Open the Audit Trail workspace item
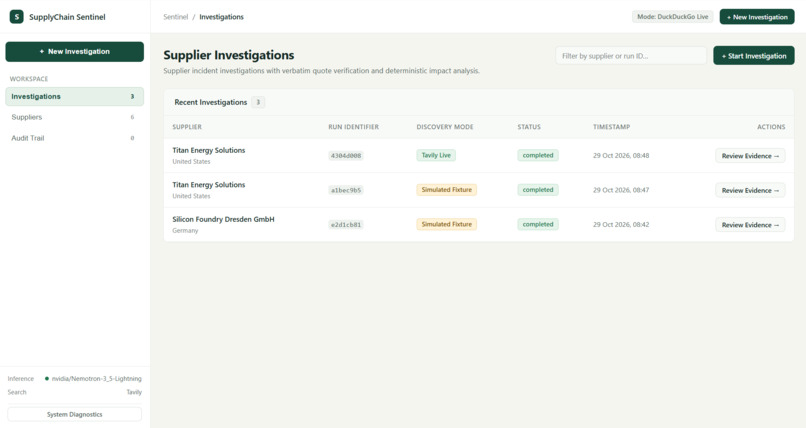This screenshot has width=806, height=428. click(x=75, y=138)
